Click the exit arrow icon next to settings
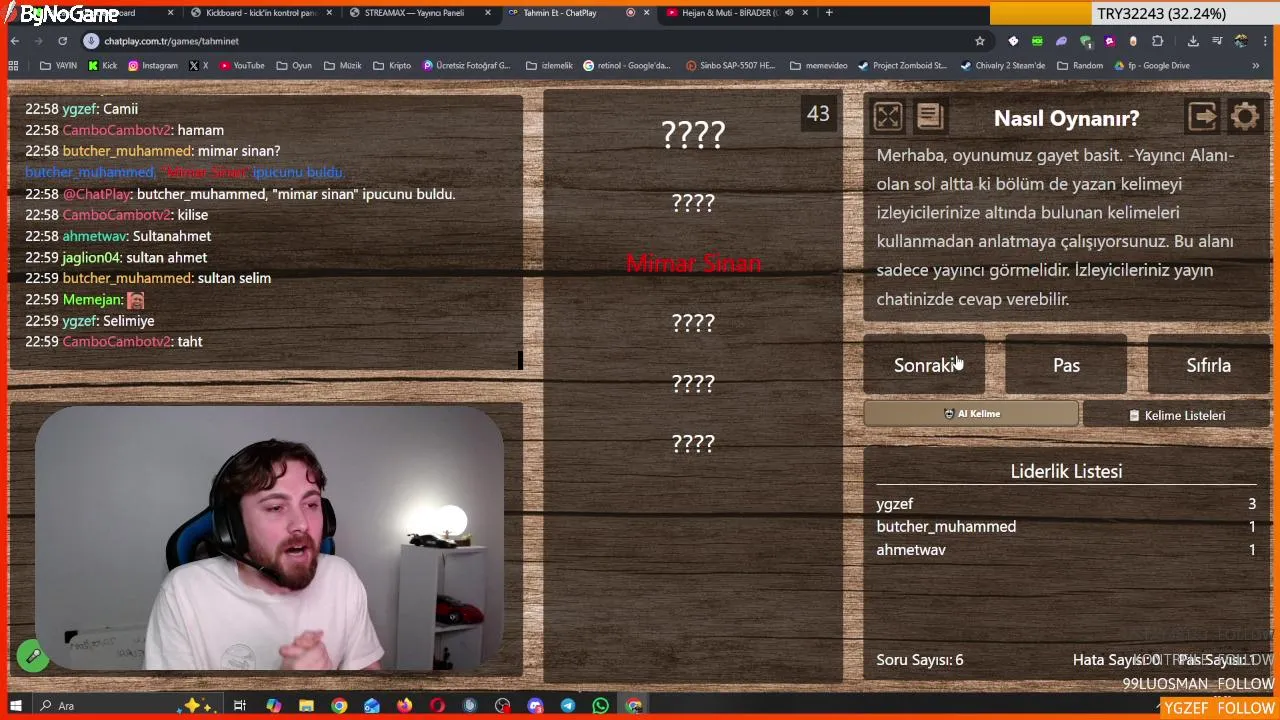The image size is (1280, 720). (x=1202, y=117)
